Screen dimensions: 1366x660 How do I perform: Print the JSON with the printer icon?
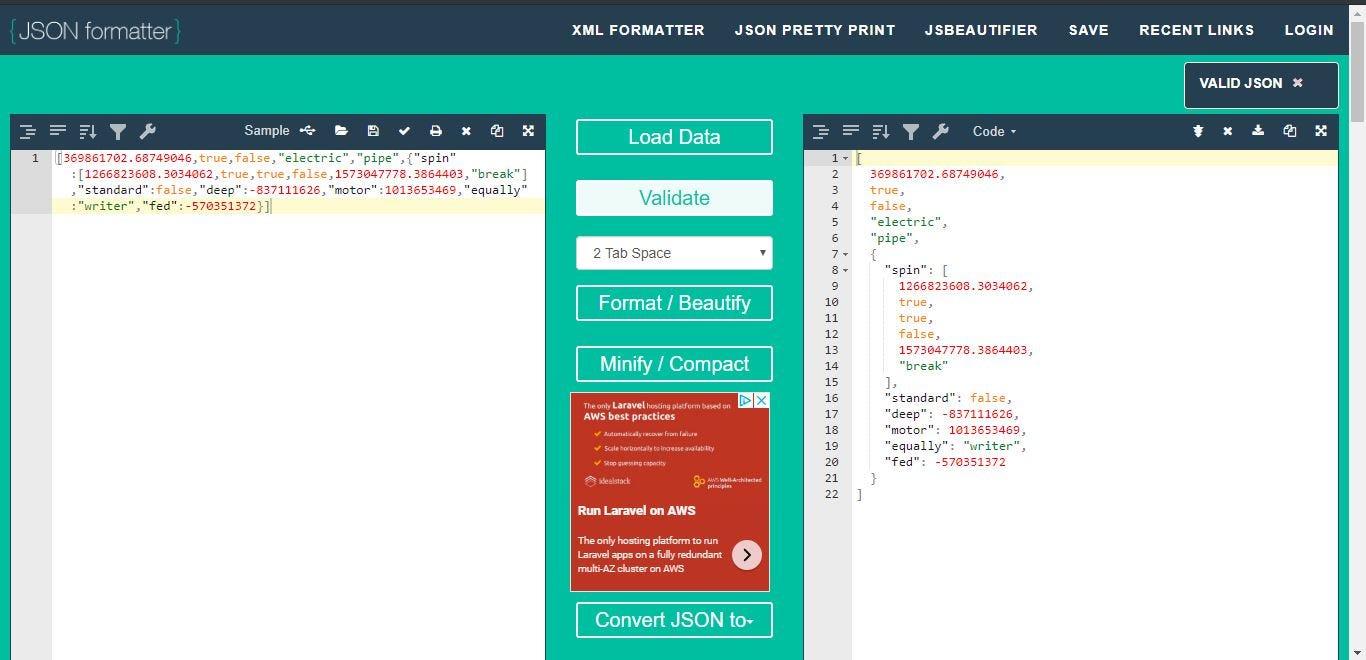[x=435, y=130]
